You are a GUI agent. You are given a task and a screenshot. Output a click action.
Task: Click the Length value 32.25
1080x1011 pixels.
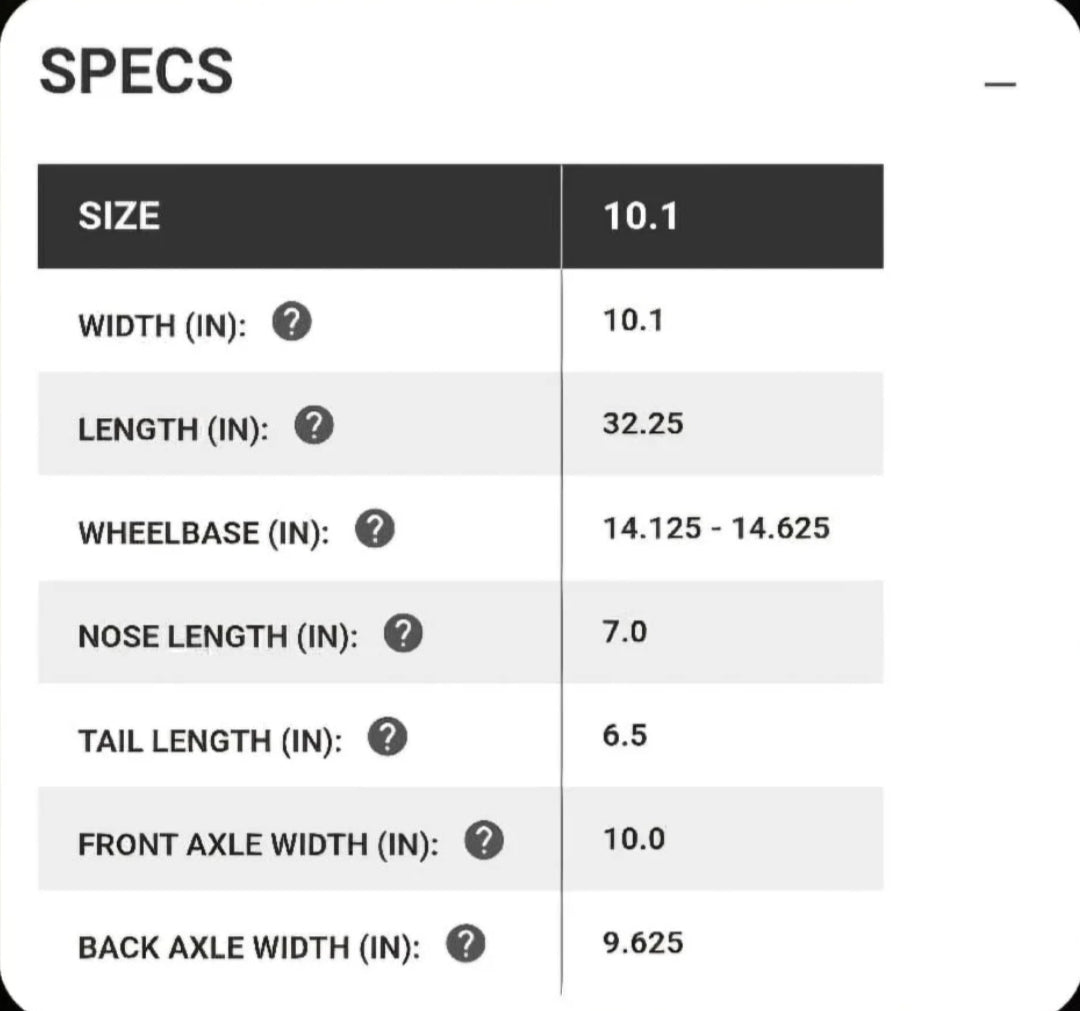(x=643, y=424)
